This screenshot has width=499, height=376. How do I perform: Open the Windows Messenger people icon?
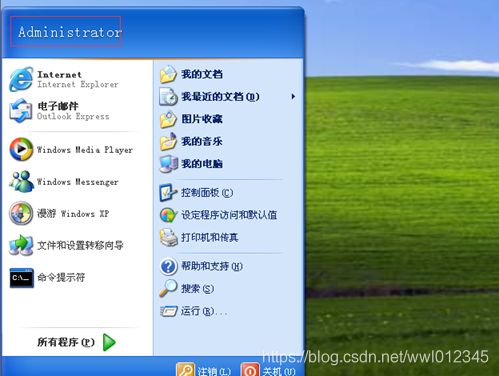click(21, 181)
